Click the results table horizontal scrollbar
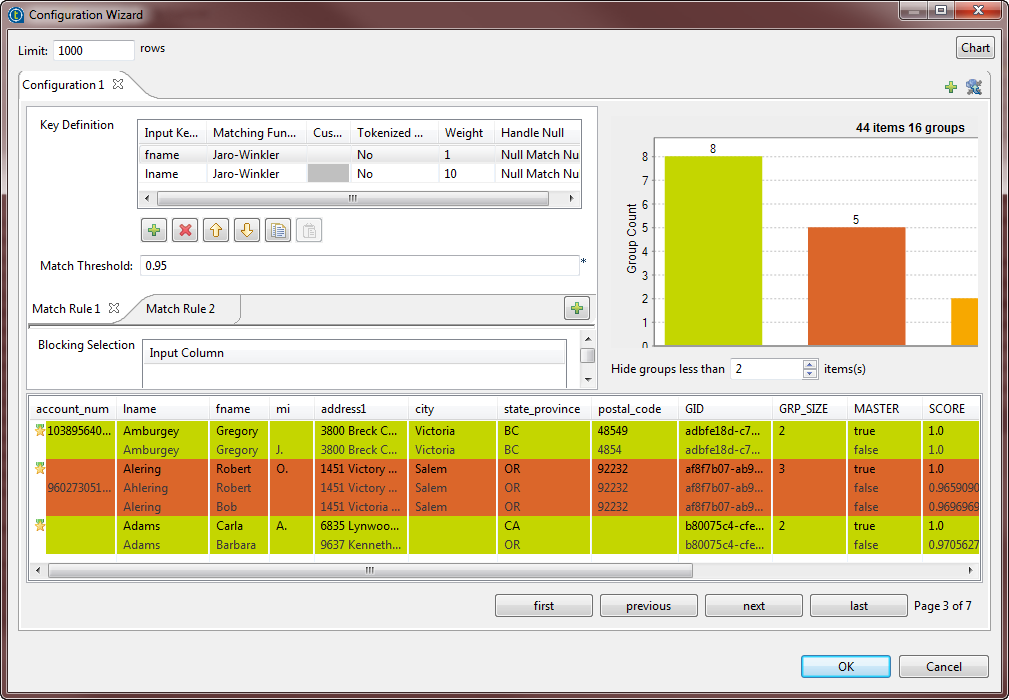 pos(369,570)
